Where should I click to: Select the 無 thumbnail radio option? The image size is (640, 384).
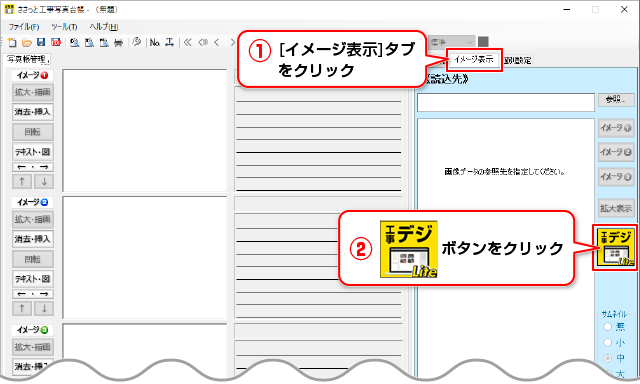[608, 326]
